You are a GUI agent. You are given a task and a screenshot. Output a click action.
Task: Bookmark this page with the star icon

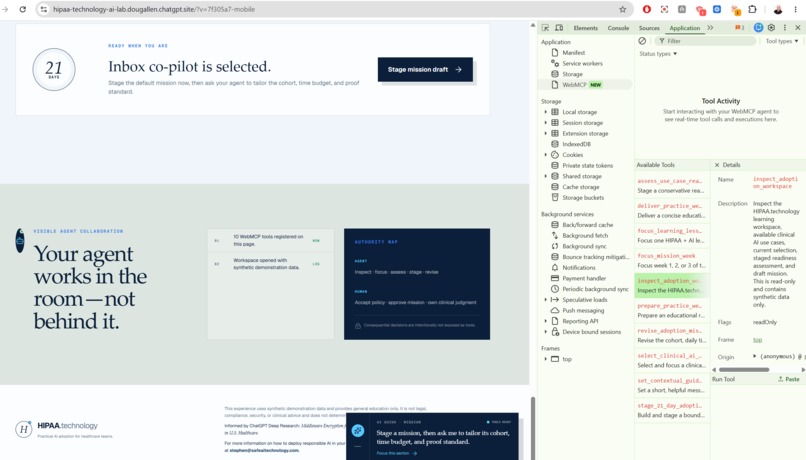point(622,9)
